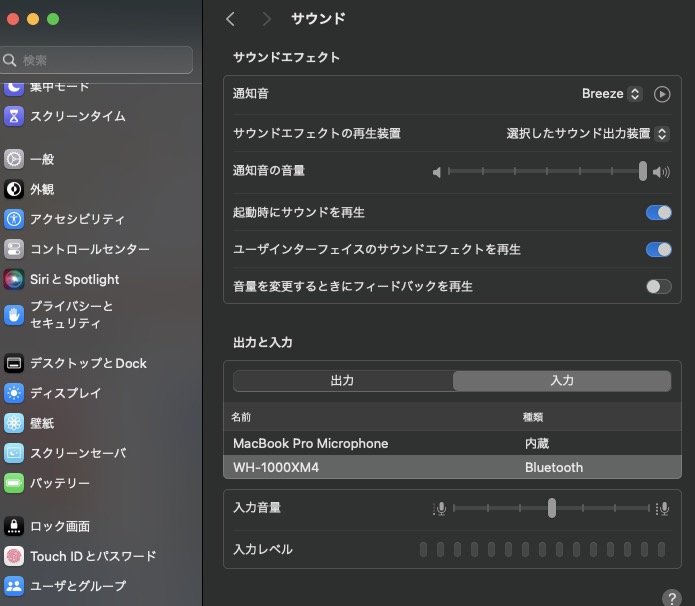Image resolution: width=695 pixels, height=606 pixels.
Task: Open Siri と Spotlight settings
Action: (74, 279)
